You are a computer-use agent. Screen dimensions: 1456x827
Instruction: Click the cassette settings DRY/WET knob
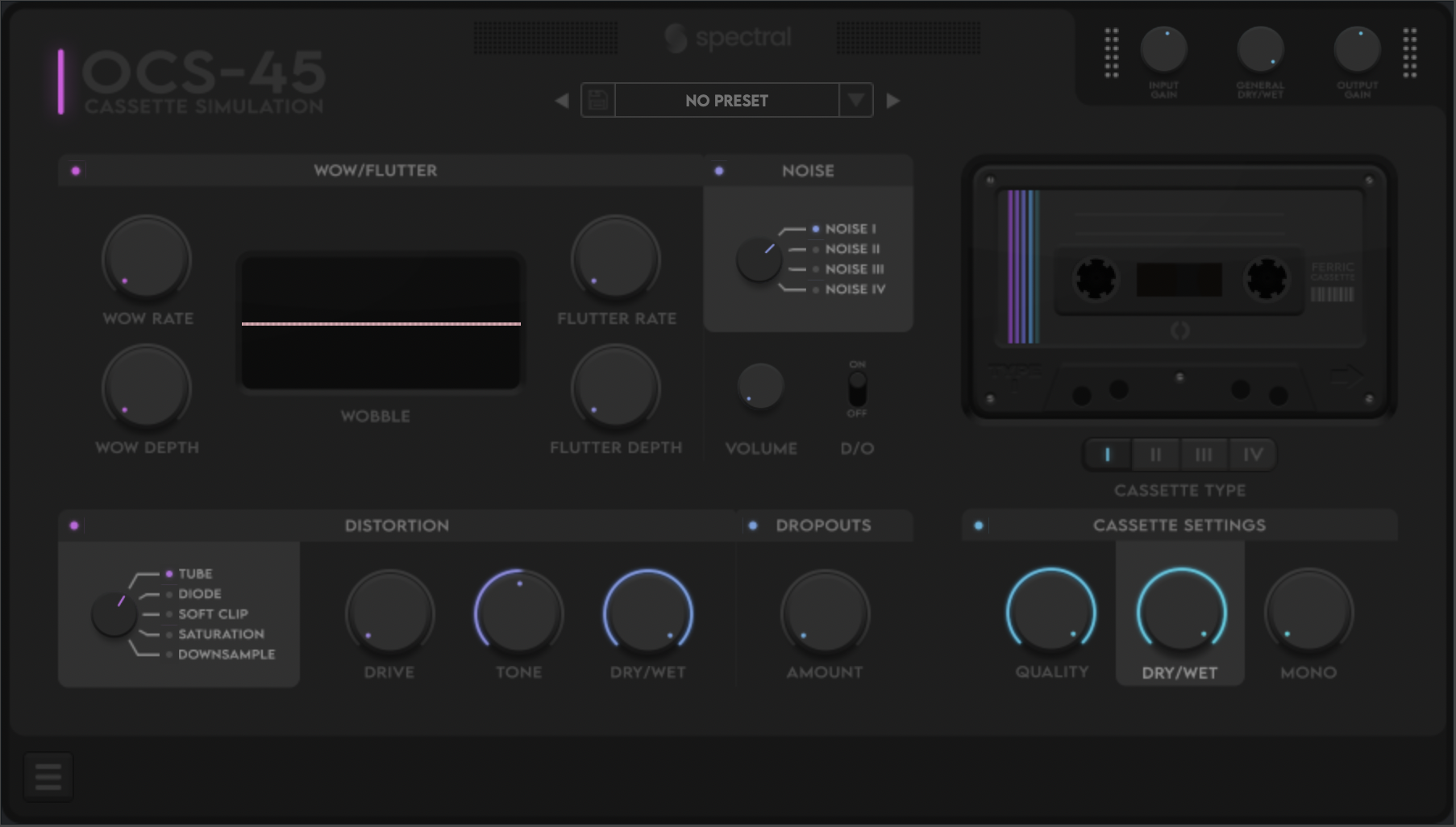[x=1181, y=613]
